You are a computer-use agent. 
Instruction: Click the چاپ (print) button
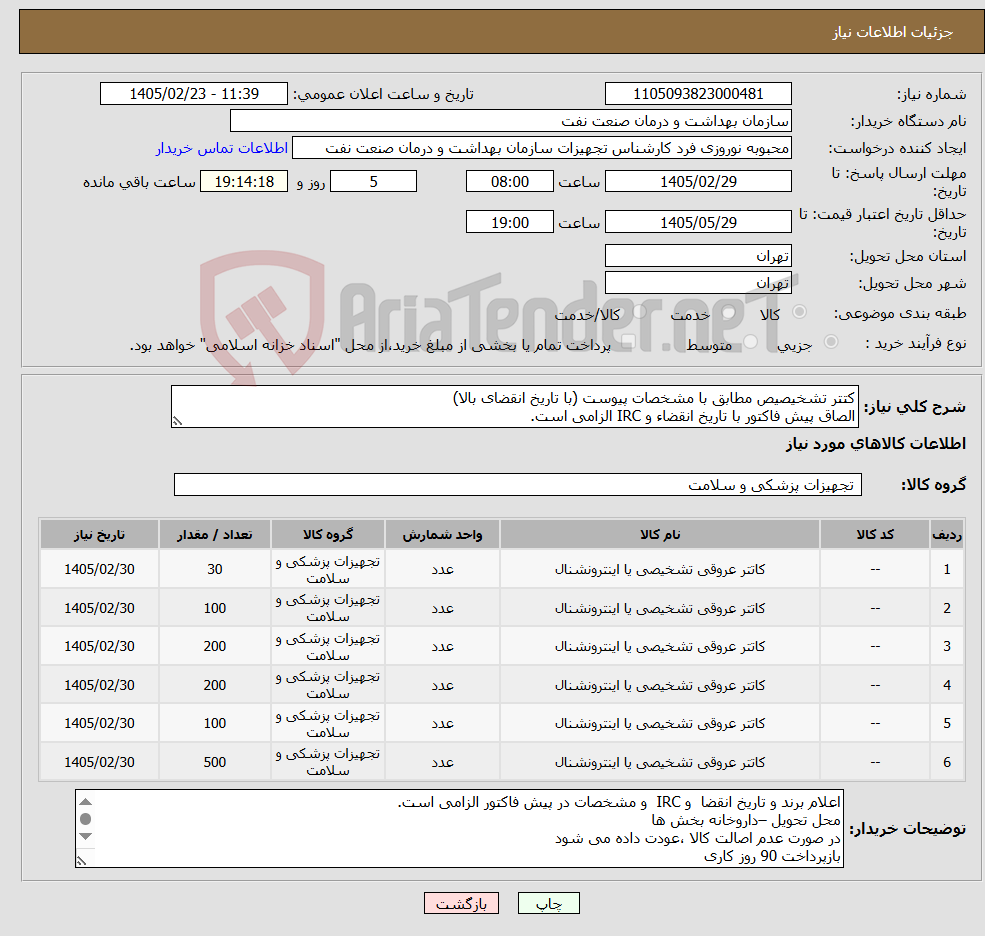click(548, 903)
